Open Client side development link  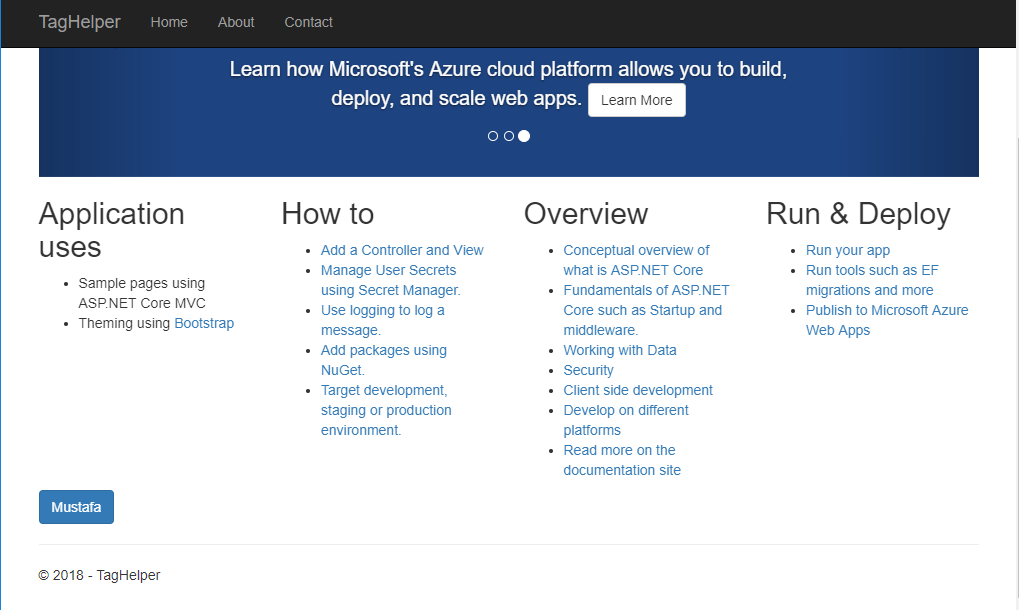coord(638,390)
